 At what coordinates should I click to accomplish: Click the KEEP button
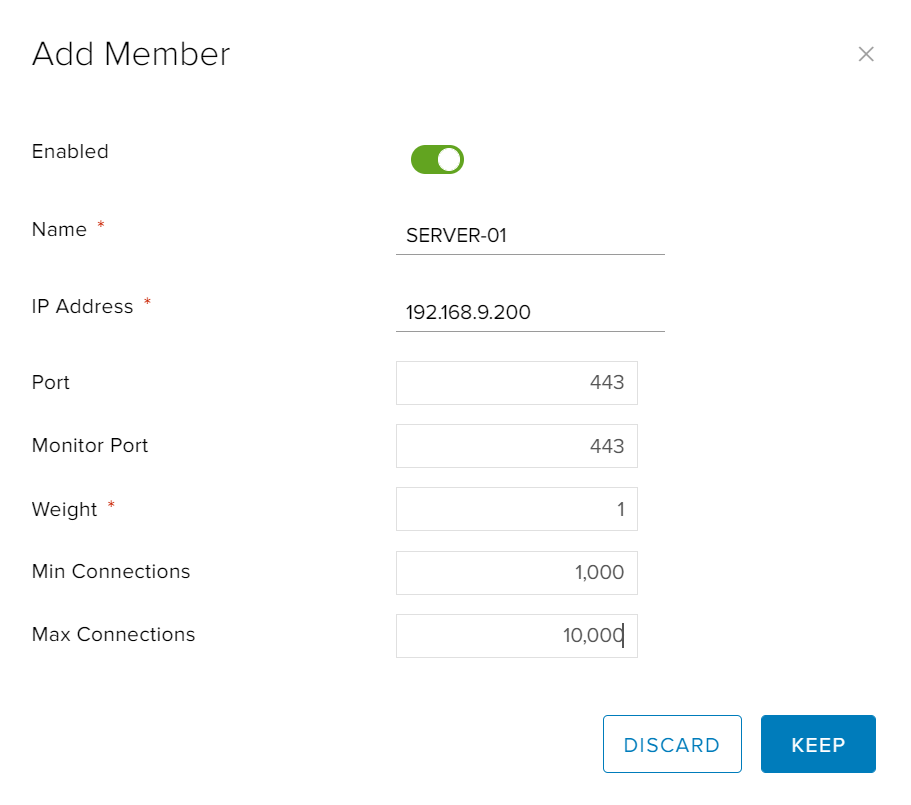(818, 744)
